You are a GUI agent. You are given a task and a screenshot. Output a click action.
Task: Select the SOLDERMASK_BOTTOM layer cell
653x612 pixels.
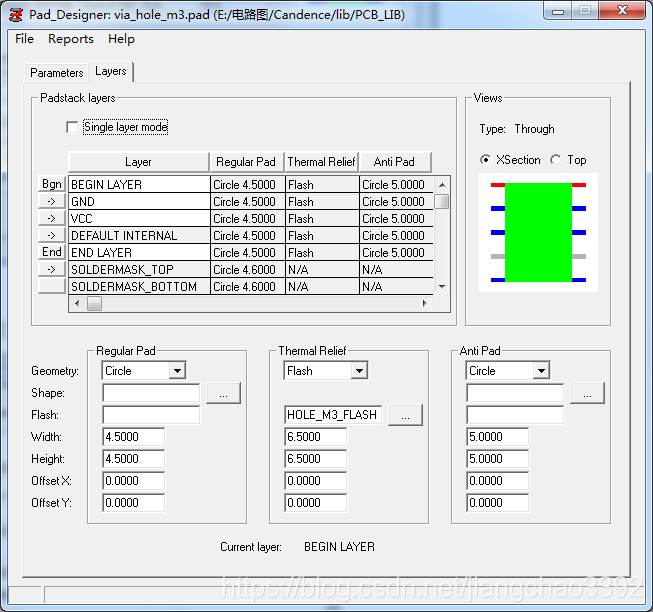140,287
